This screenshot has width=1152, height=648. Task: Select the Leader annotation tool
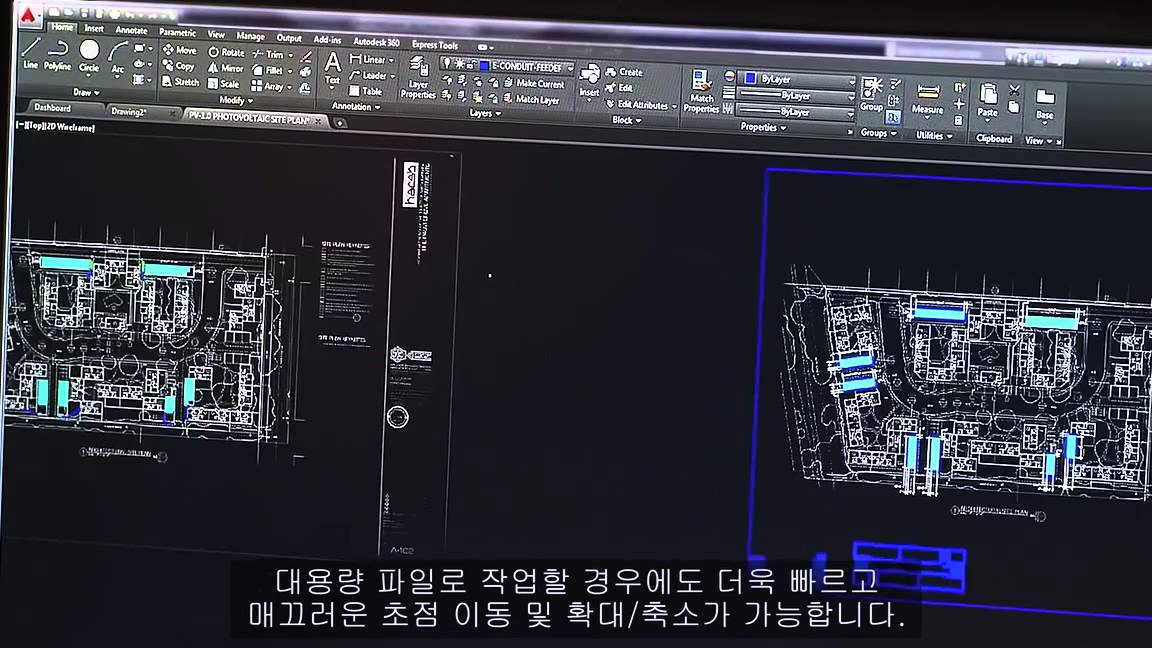click(x=372, y=75)
